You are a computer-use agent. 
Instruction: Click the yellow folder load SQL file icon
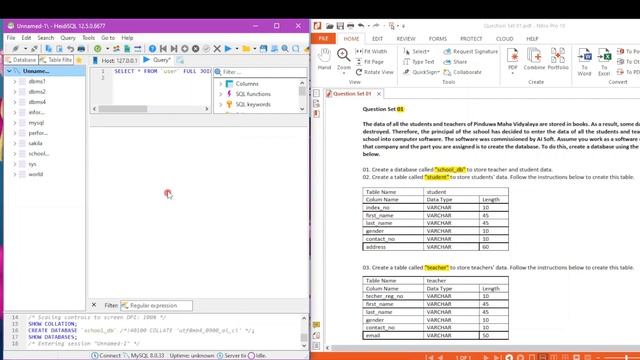[x=246, y=49]
